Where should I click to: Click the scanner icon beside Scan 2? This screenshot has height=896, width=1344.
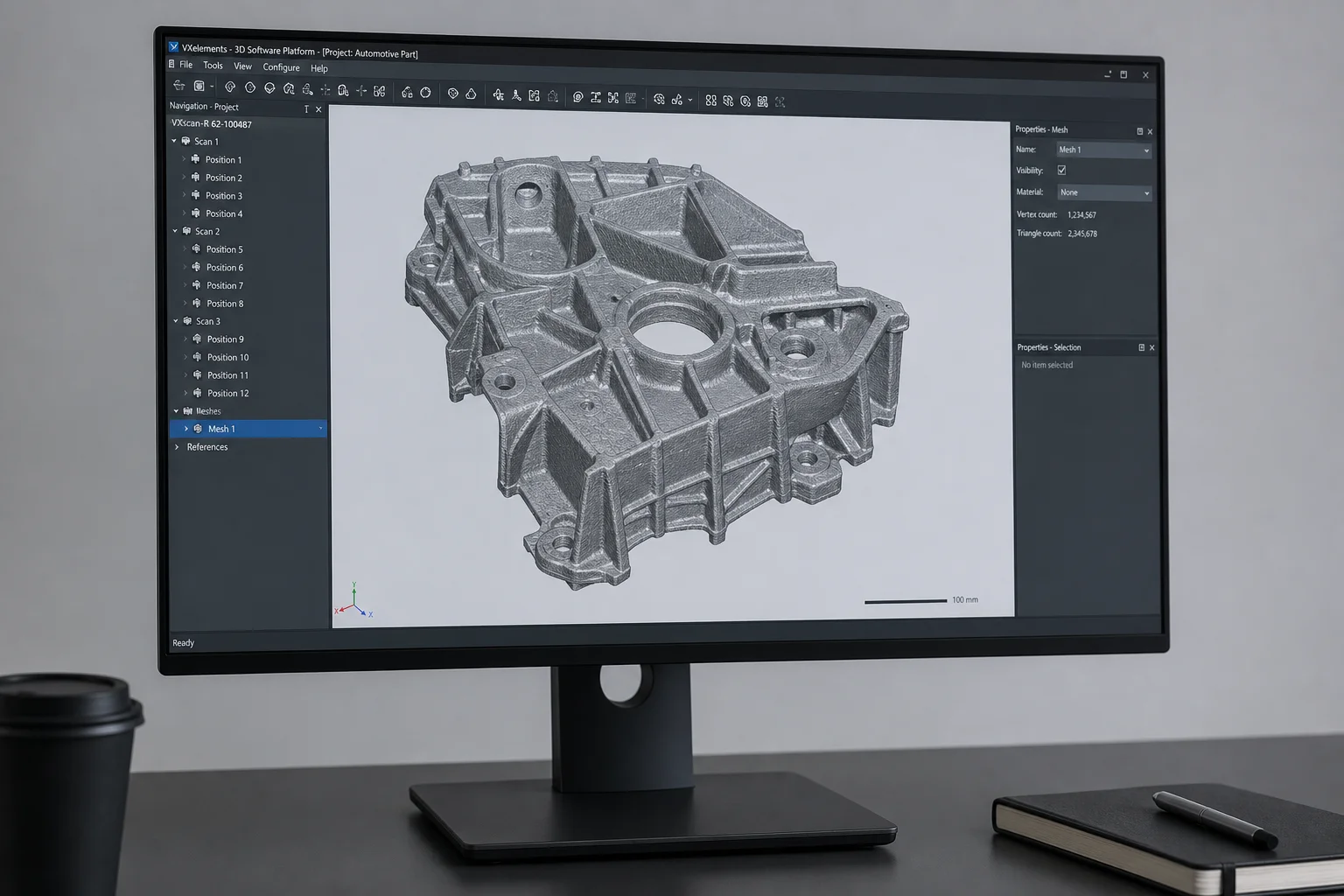click(x=186, y=231)
